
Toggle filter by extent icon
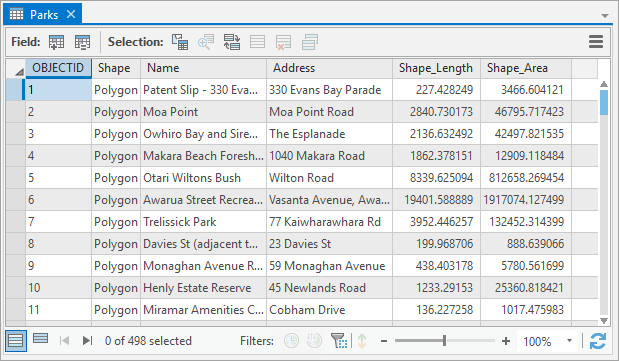339,340
